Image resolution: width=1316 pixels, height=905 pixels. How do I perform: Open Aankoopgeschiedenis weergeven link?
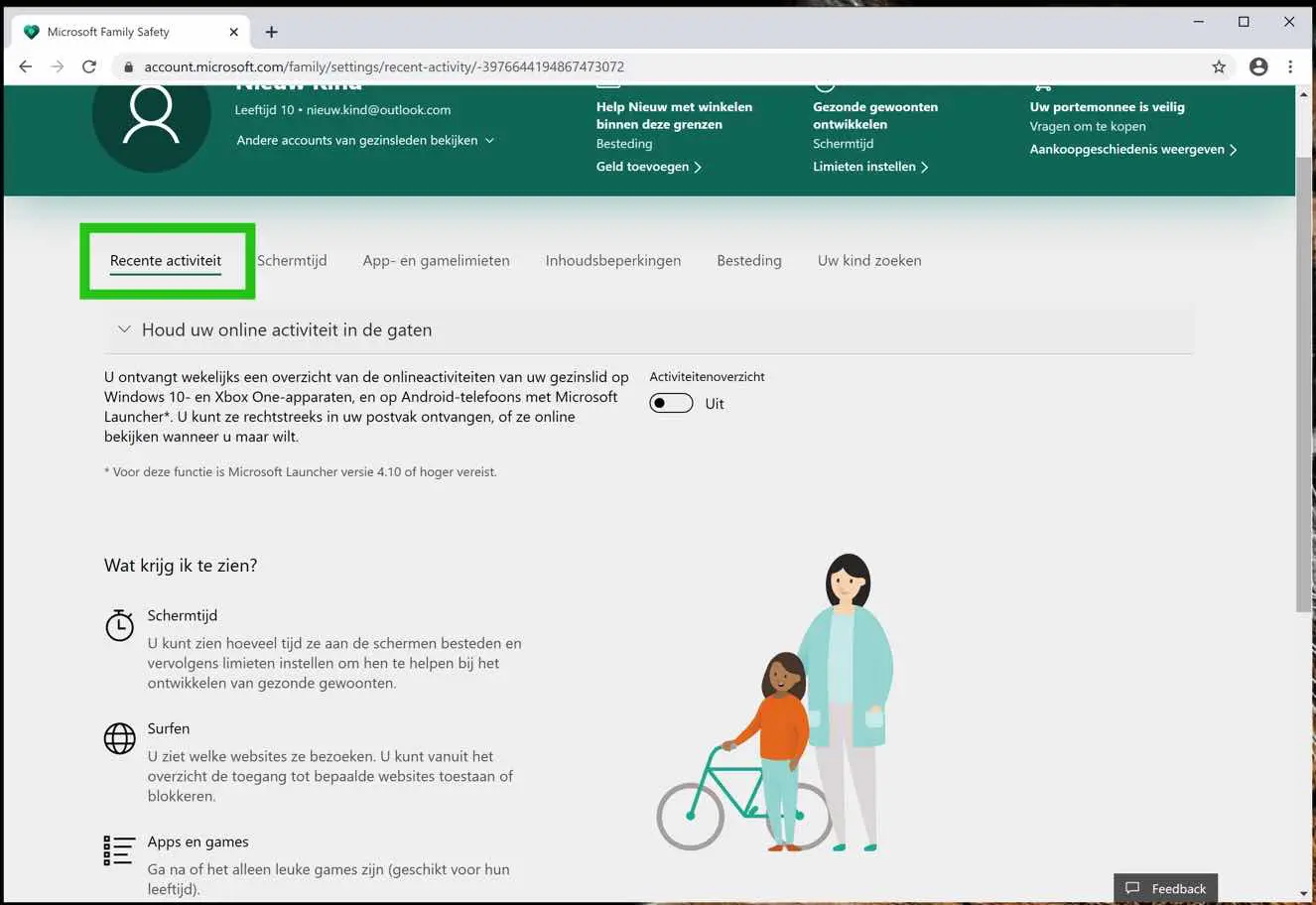click(1133, 150)
